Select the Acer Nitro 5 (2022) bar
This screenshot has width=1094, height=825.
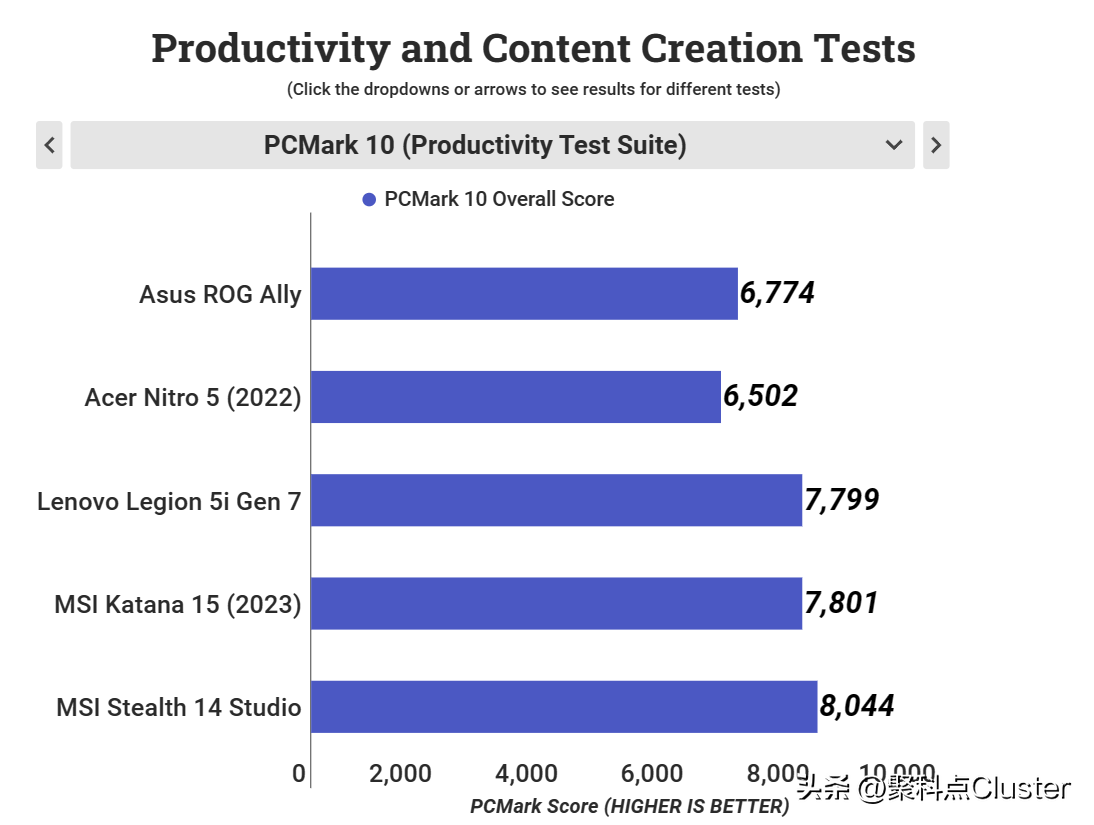[x=516, y=396]
